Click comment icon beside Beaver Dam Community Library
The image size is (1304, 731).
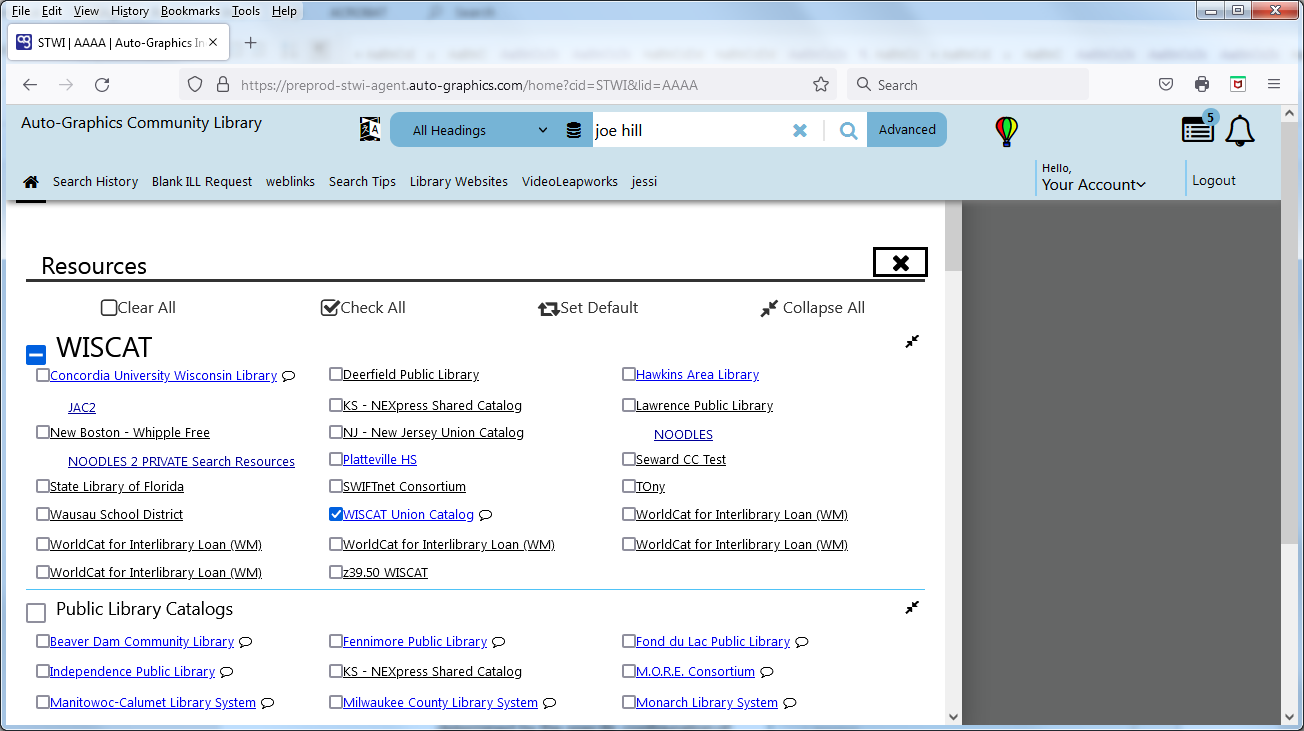tap(245, 642)
